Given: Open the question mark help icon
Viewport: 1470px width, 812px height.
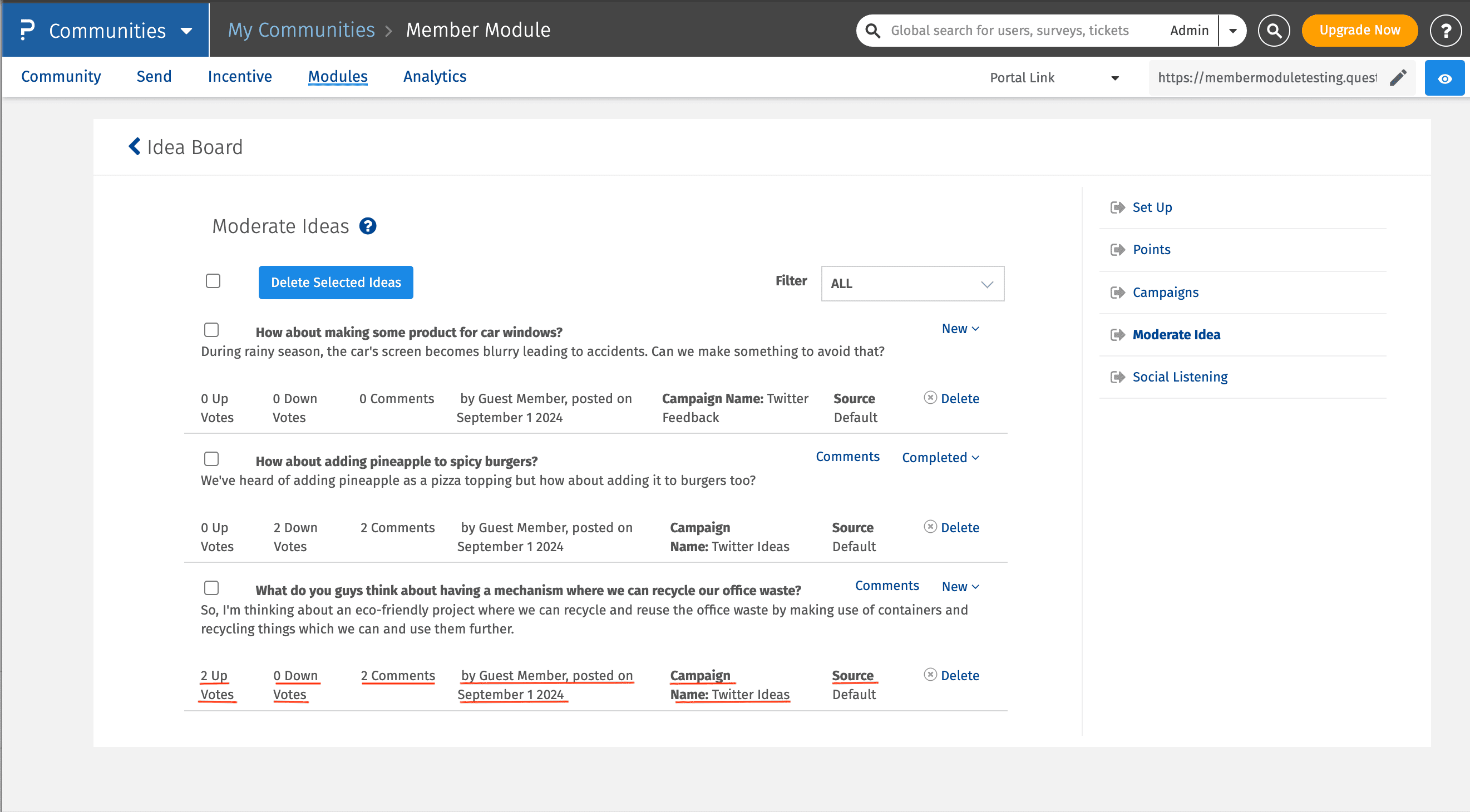Looking at the screenshot, I should tap(1445, 30).
